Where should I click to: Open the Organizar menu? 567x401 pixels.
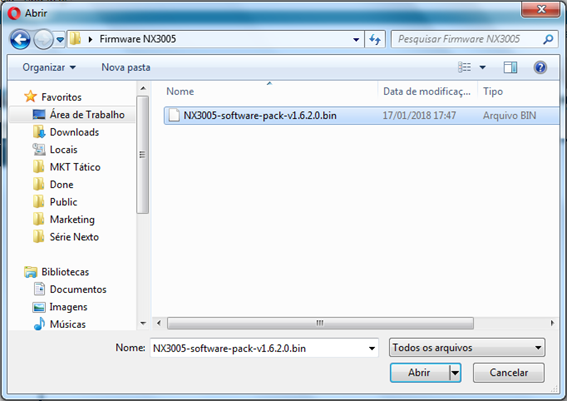(49, 68)
